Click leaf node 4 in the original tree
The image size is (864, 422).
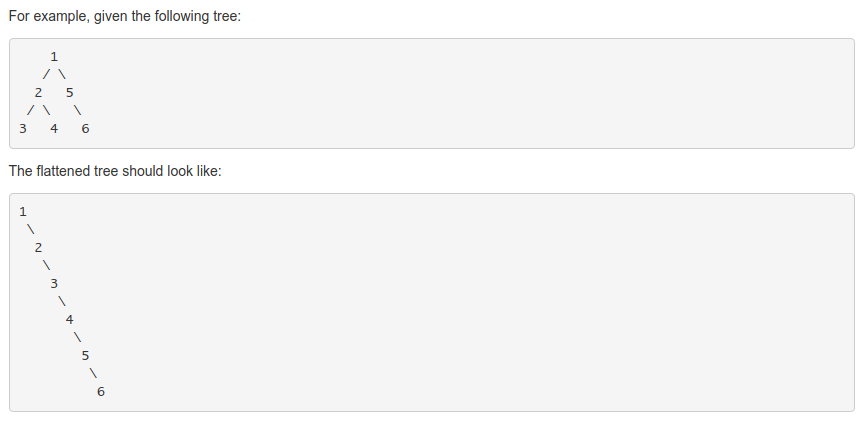pyautogui.click(x=54, y=128)
